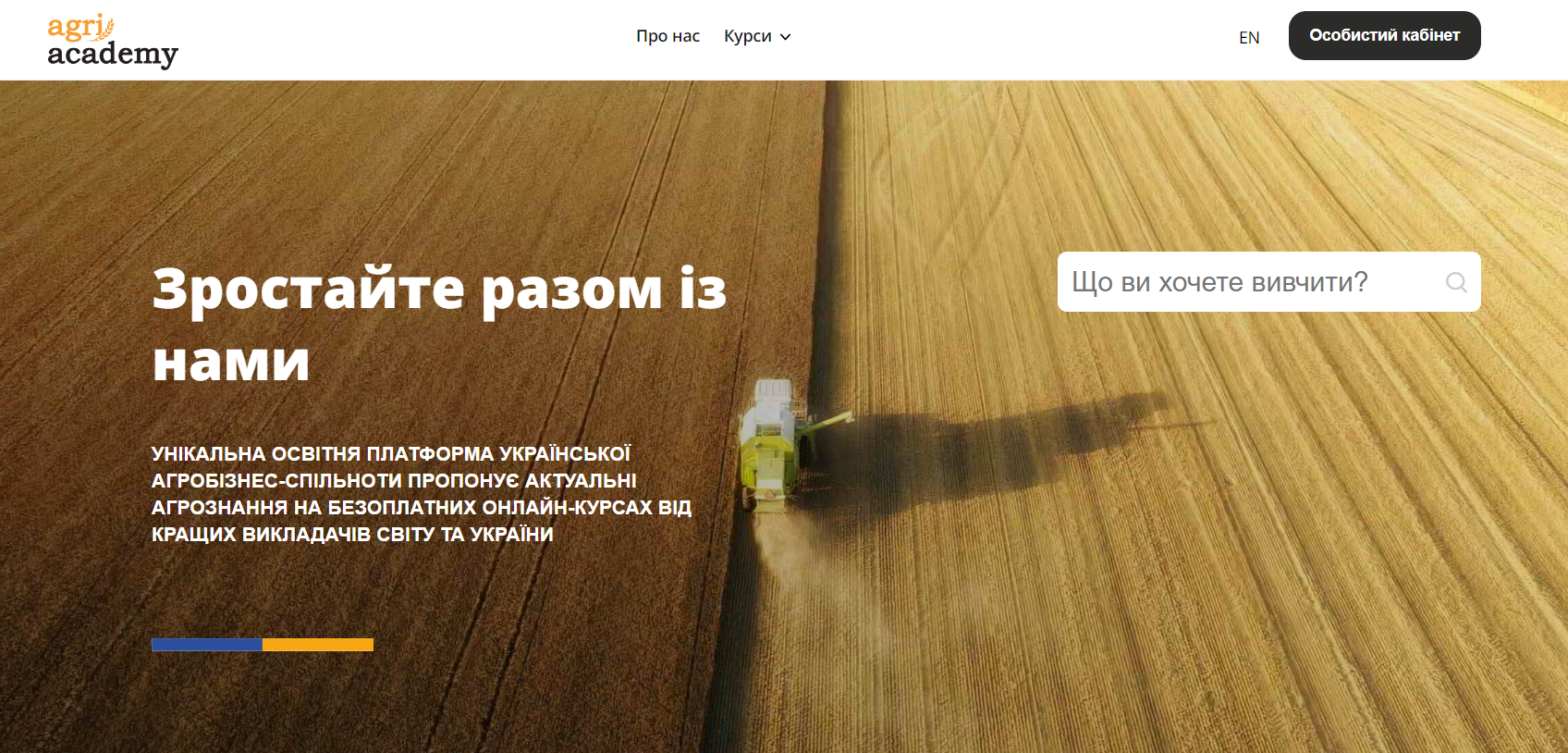Click the 'Унікальна освітня платформа' subtitle text
The image size is (1568, 753).
(422, 494)
